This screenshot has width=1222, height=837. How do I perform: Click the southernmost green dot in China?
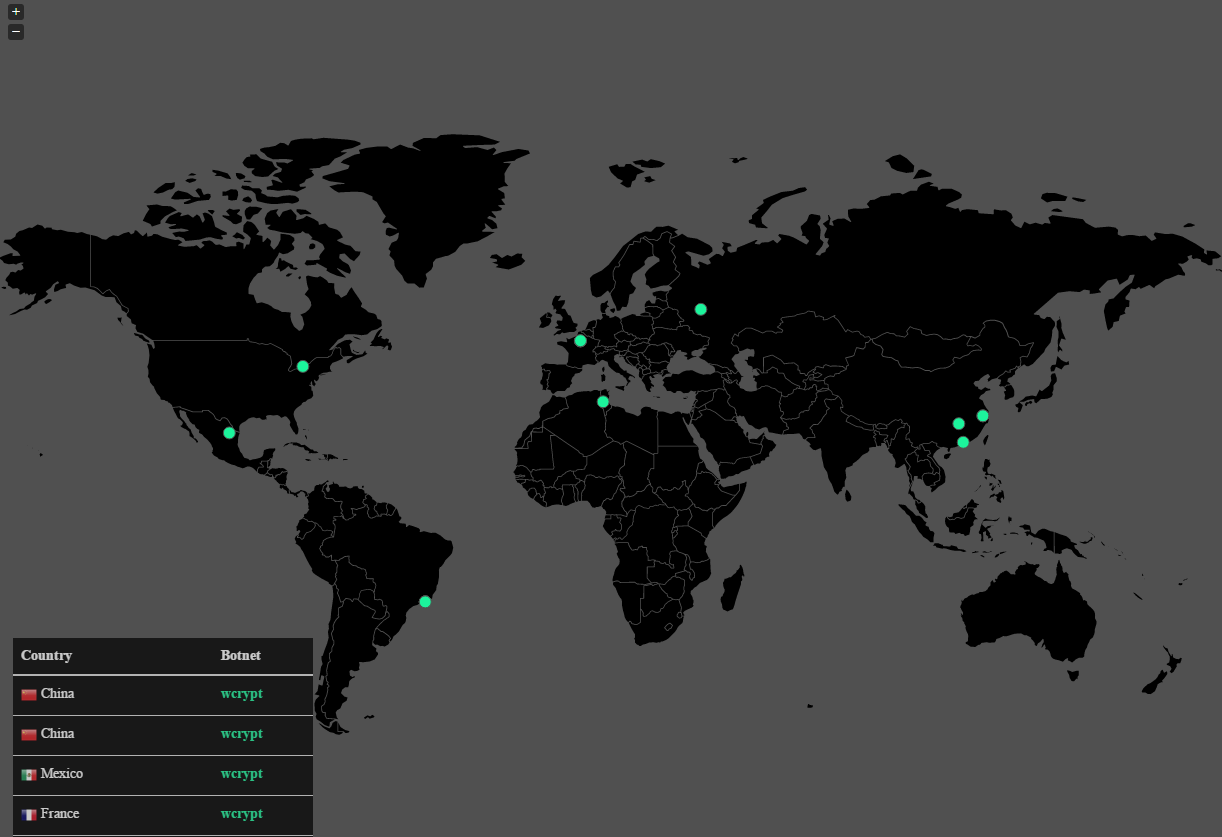tap(963, 442)
